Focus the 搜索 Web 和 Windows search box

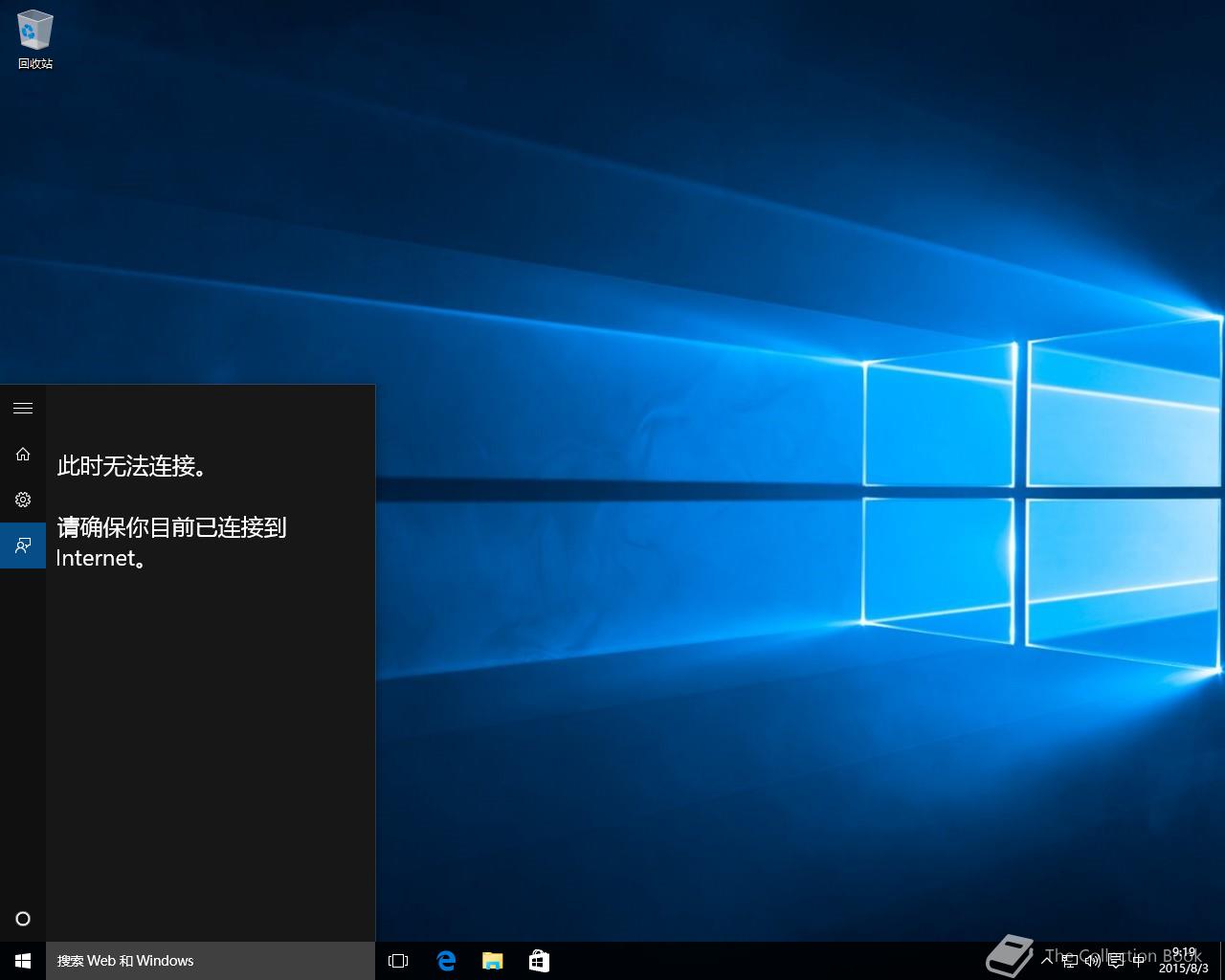[211, 961]
